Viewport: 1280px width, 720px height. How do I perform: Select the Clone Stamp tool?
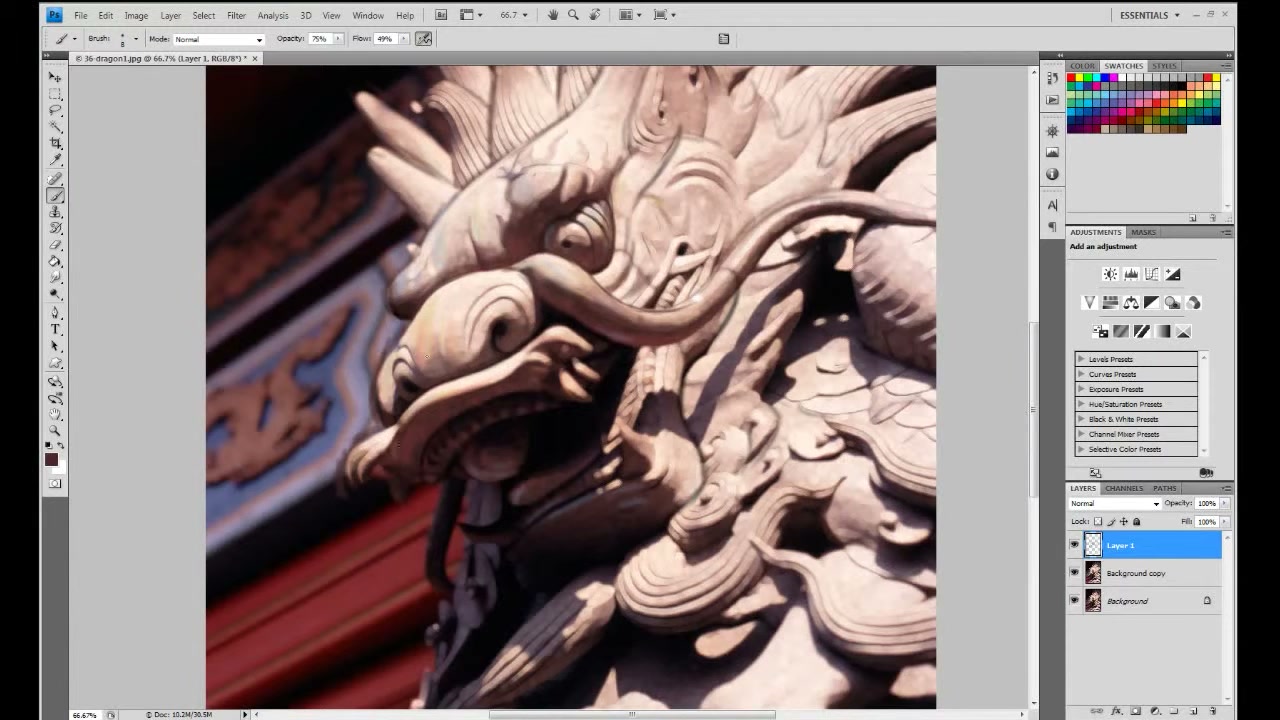tap(55, 212)
